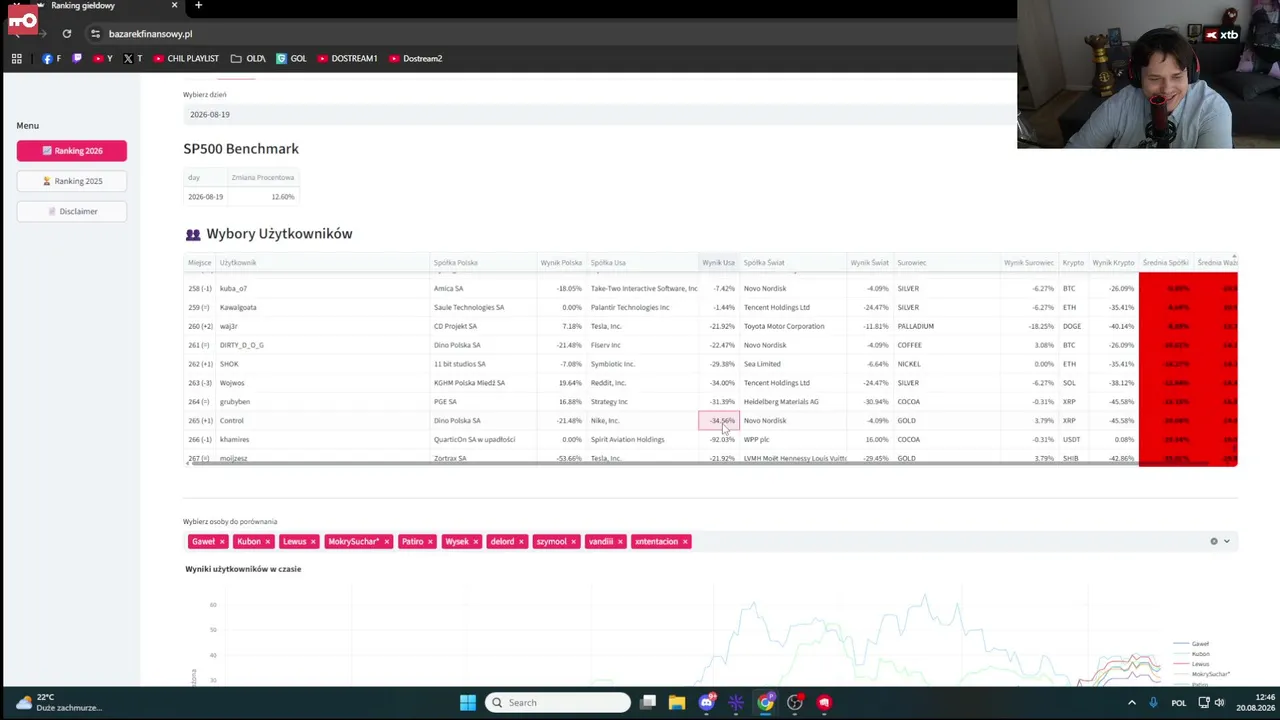
Task: Open the OLD bookmarks folder
Action: click(x=248, y=59)
